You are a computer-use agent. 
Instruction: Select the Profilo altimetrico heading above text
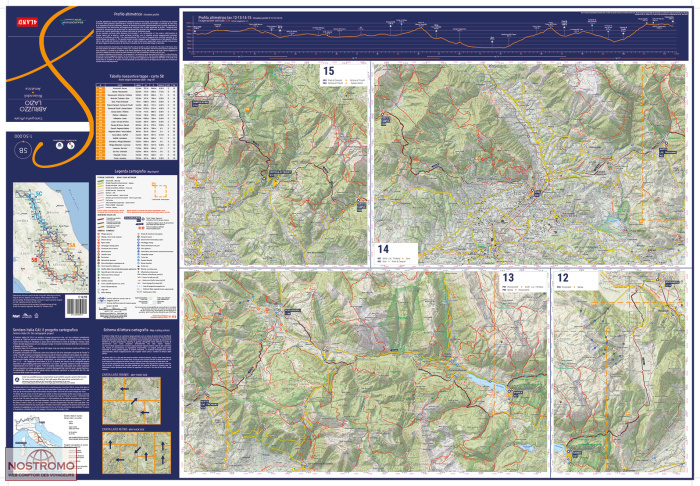point(128,15)
